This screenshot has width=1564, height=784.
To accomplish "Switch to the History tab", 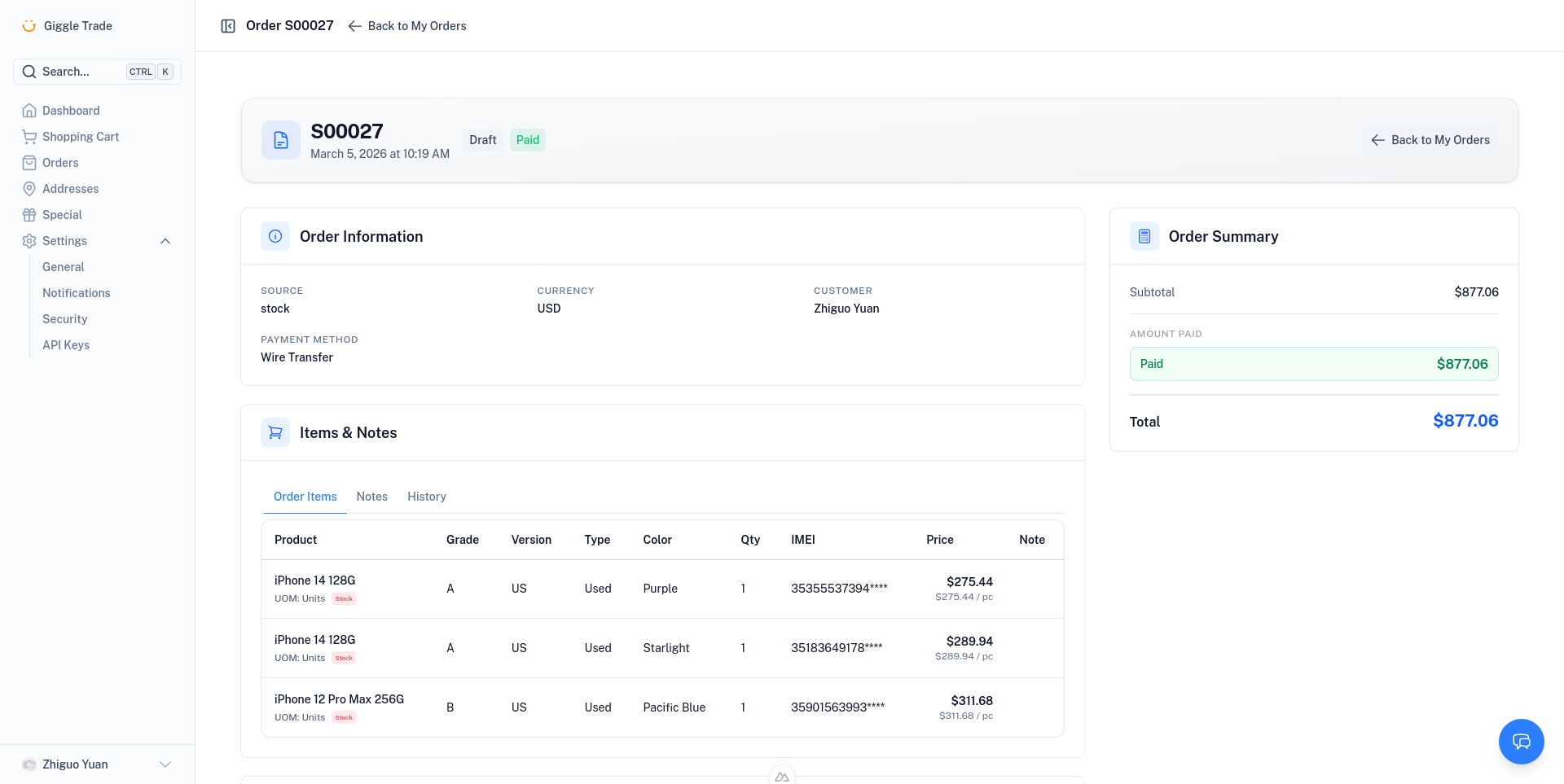I will click(426, 497).
